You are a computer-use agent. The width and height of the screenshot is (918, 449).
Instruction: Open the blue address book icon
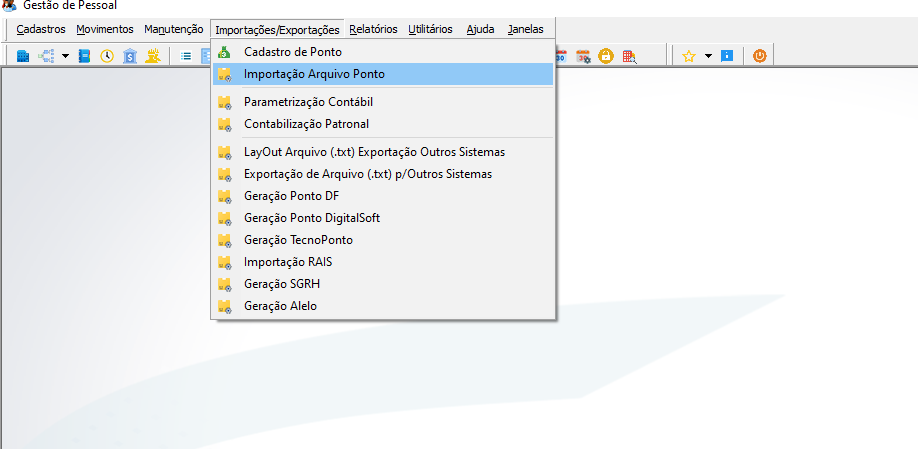tap(85, 56)
